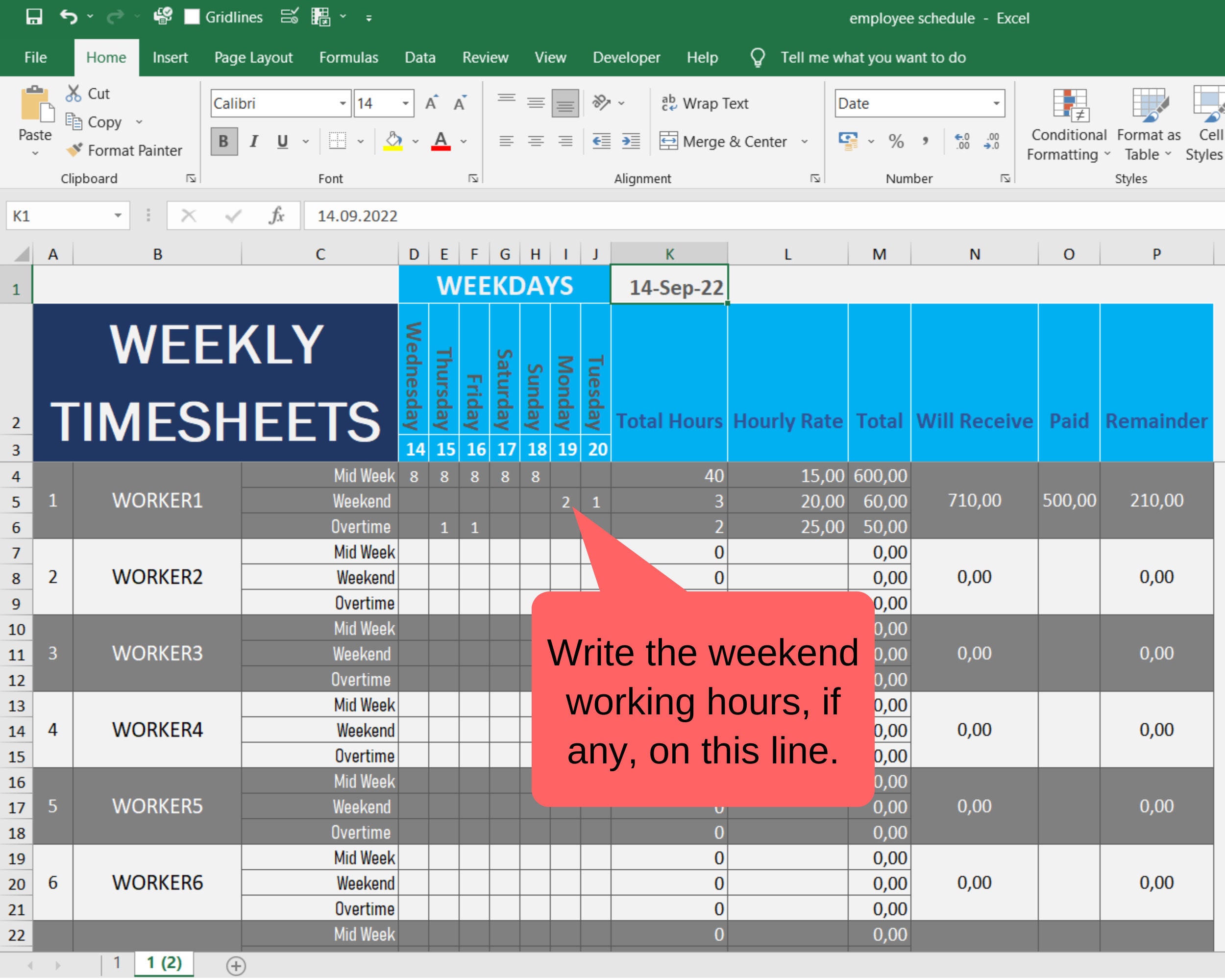1225x980 pixels.
Task: Toggle bold formatting
Action: pos(223,142)
